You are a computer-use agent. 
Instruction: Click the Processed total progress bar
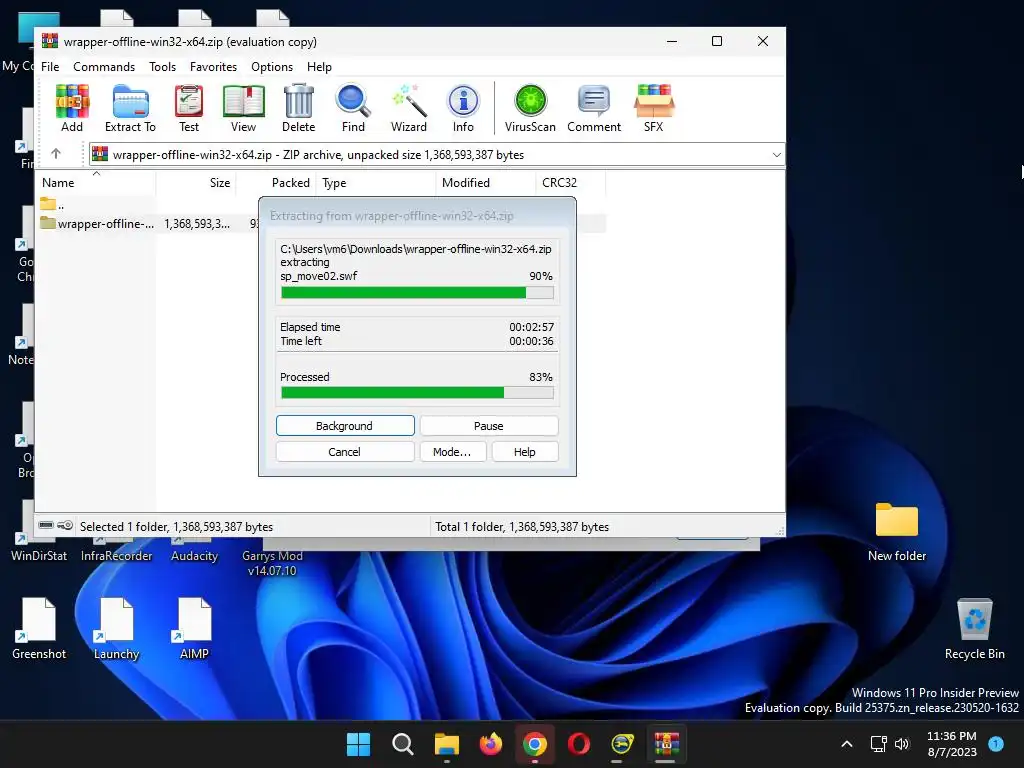(417, 392)
